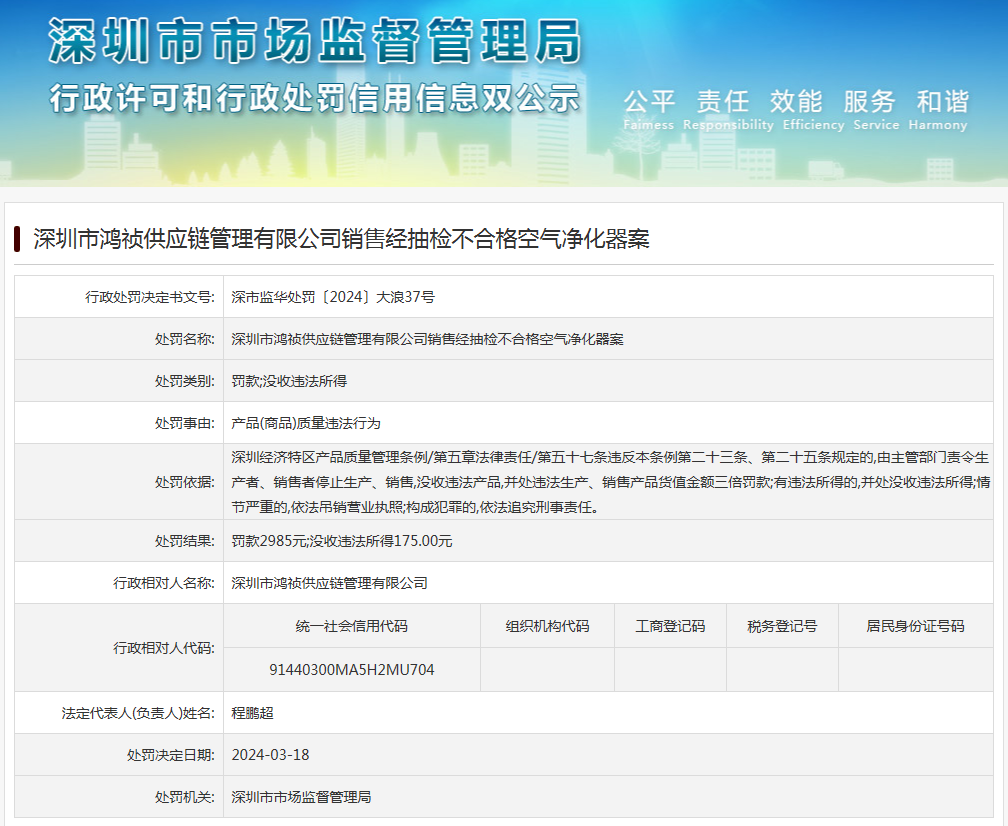Click the 处罚依据 label
This screenshot has height=826, width=1008.
[184, 482]
